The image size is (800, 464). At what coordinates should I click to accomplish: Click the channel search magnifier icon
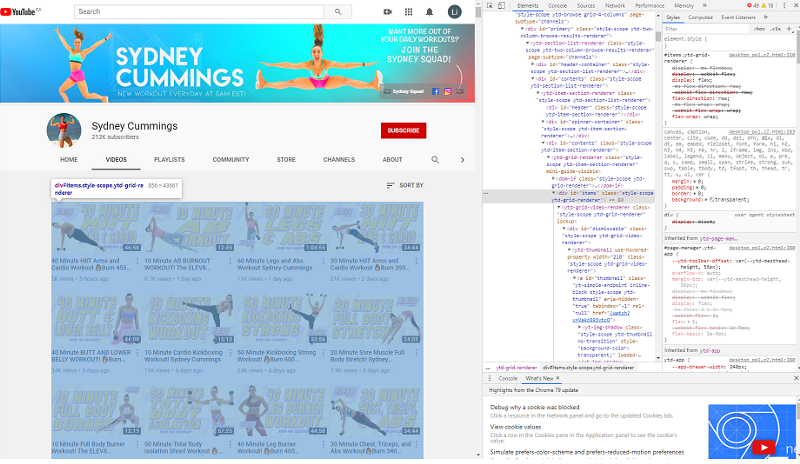pyautogui.click(x=435, y=160)
